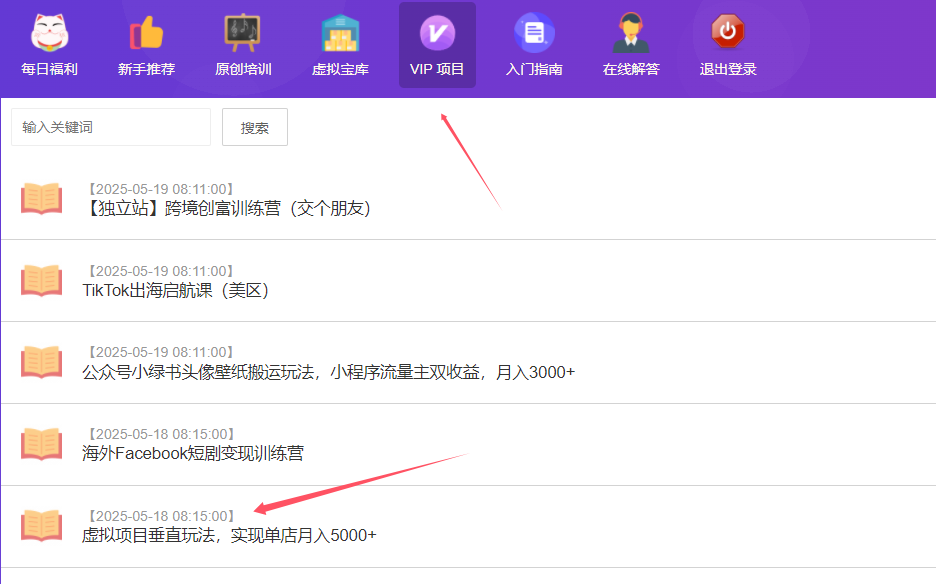
Task: Click the 08:15:00 date above Facebook短剧 title
Action: pyautogui.click(x=161, y=434)
